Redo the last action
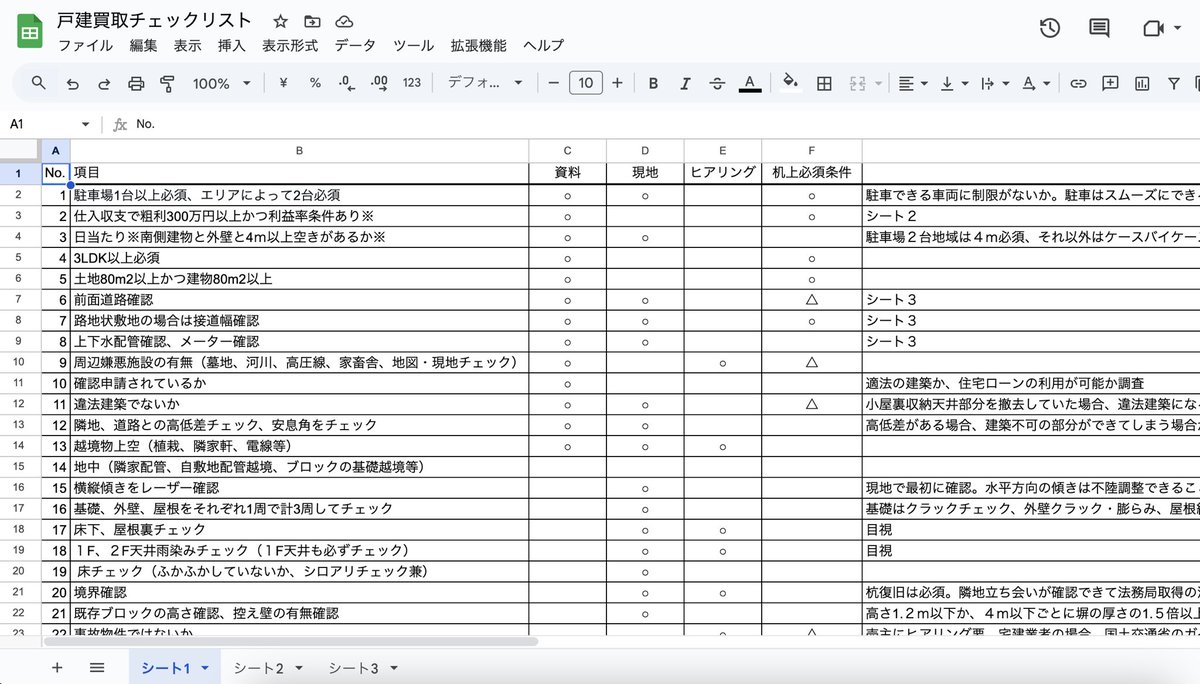1200x684 pixels. [x=104, y=83]
